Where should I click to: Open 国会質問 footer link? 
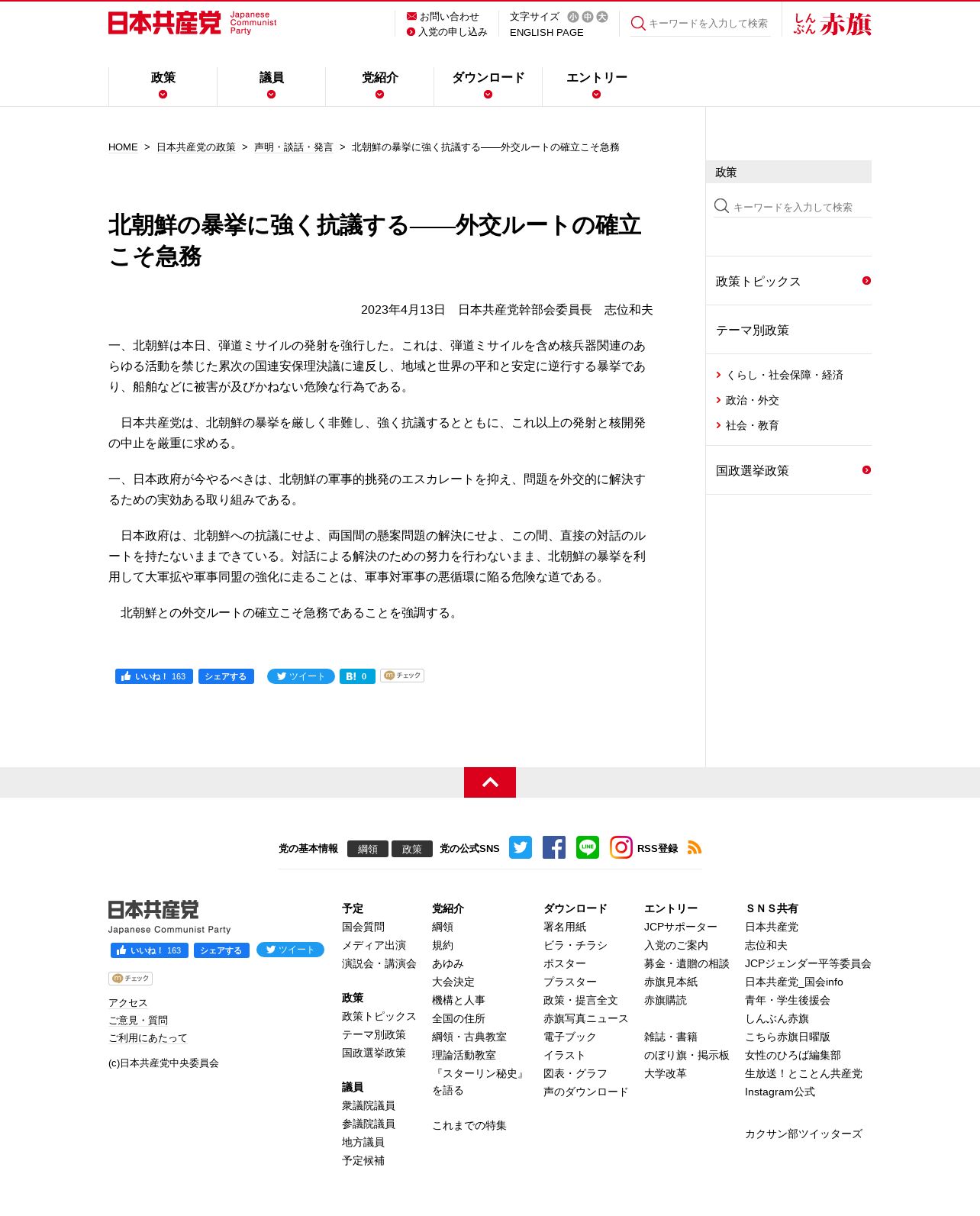[363, 927]
